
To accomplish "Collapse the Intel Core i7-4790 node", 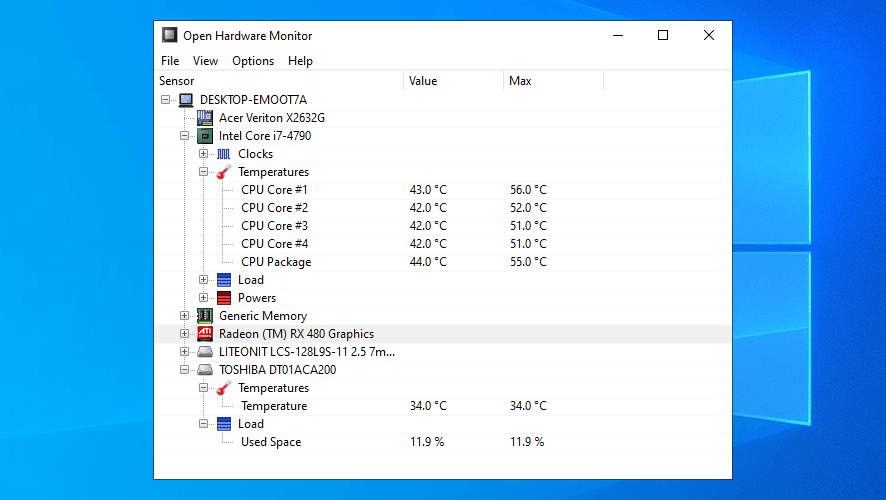I will point(184,136).
